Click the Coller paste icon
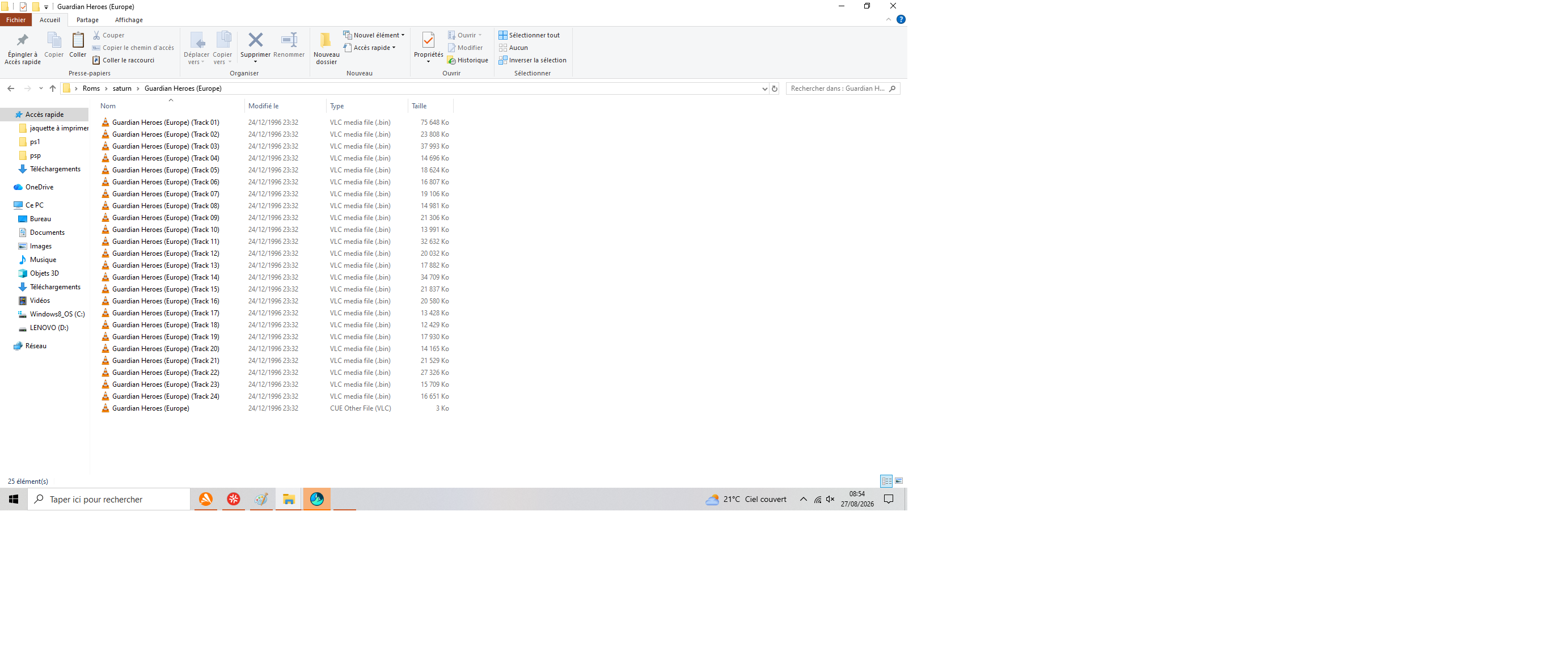Viewport: 1568px width, 659px height. coord(78,41)
